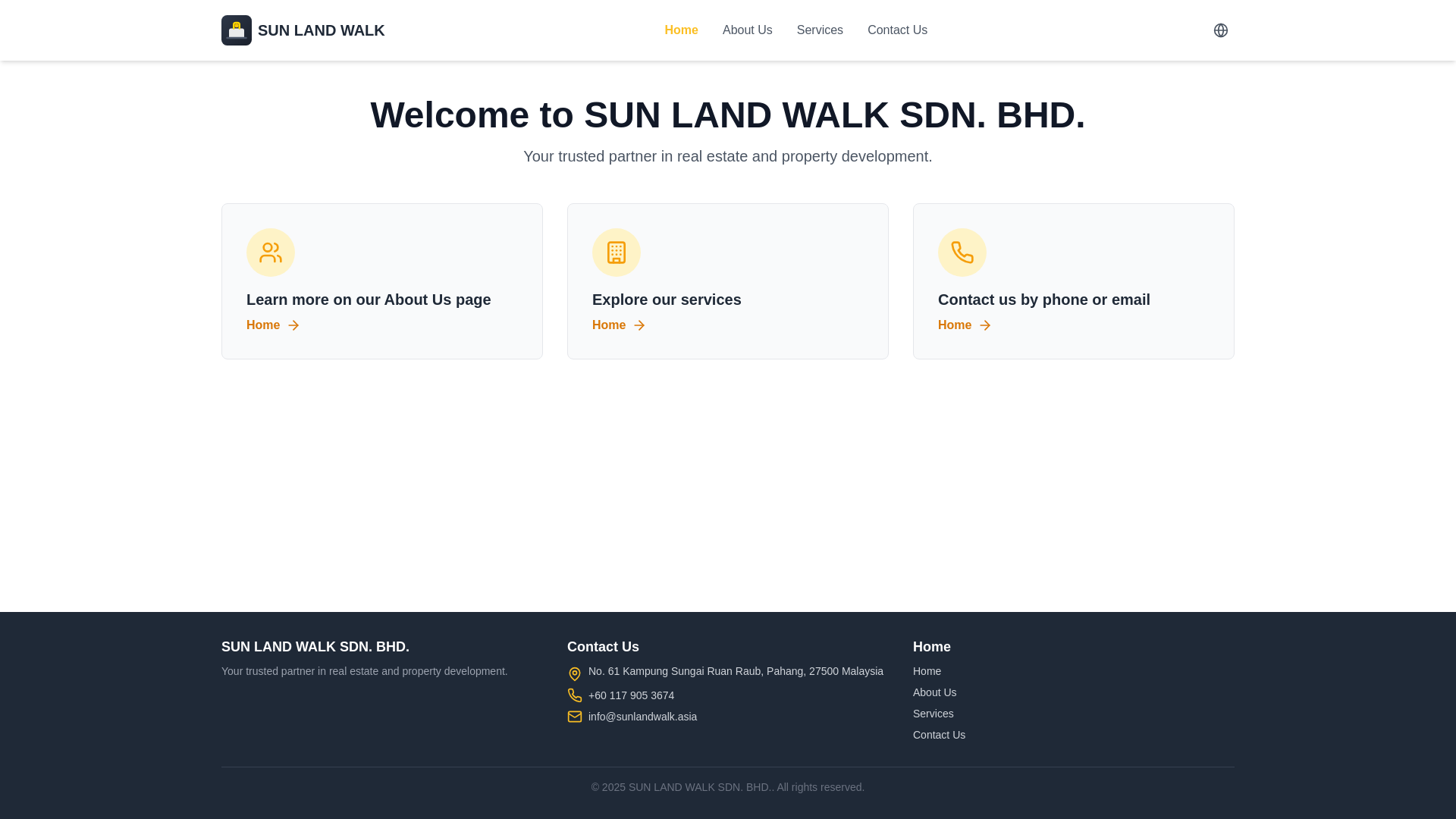Click 'Learn more on our About Us page' heading

tap(369, 300)
